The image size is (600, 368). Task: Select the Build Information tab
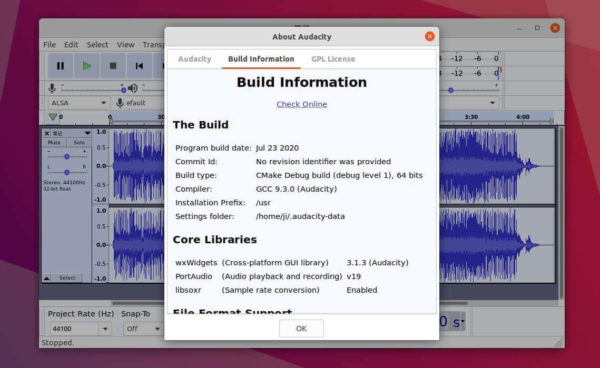click(261, 59)
